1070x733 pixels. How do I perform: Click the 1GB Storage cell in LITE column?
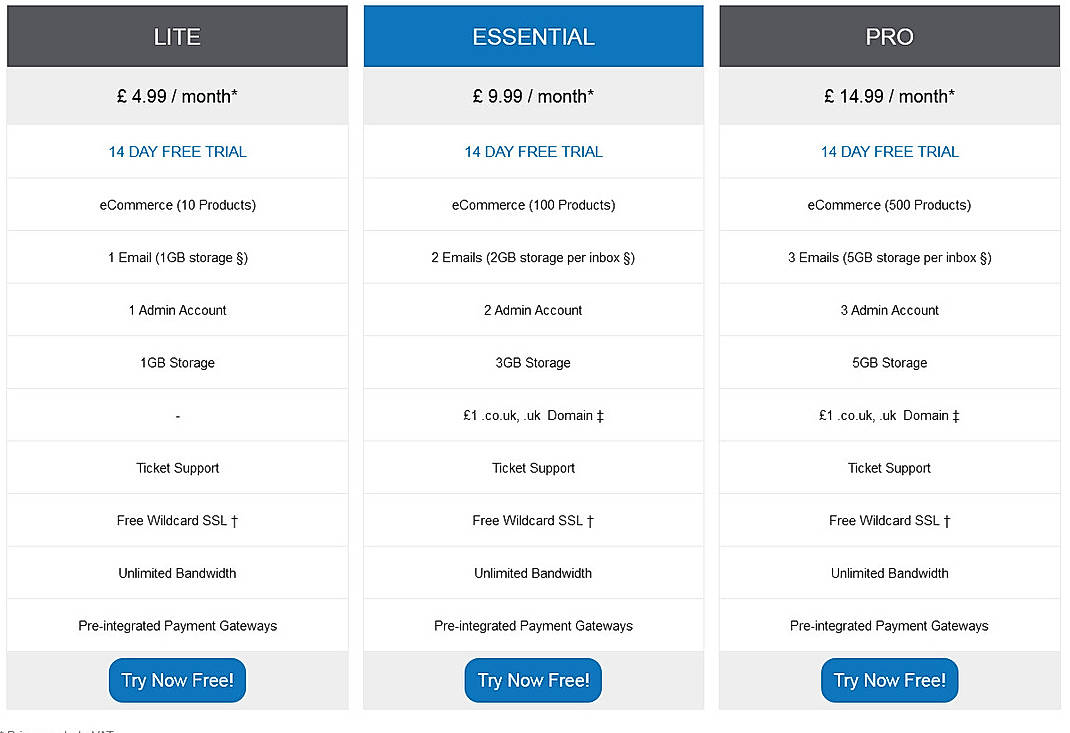click(177, 362)
